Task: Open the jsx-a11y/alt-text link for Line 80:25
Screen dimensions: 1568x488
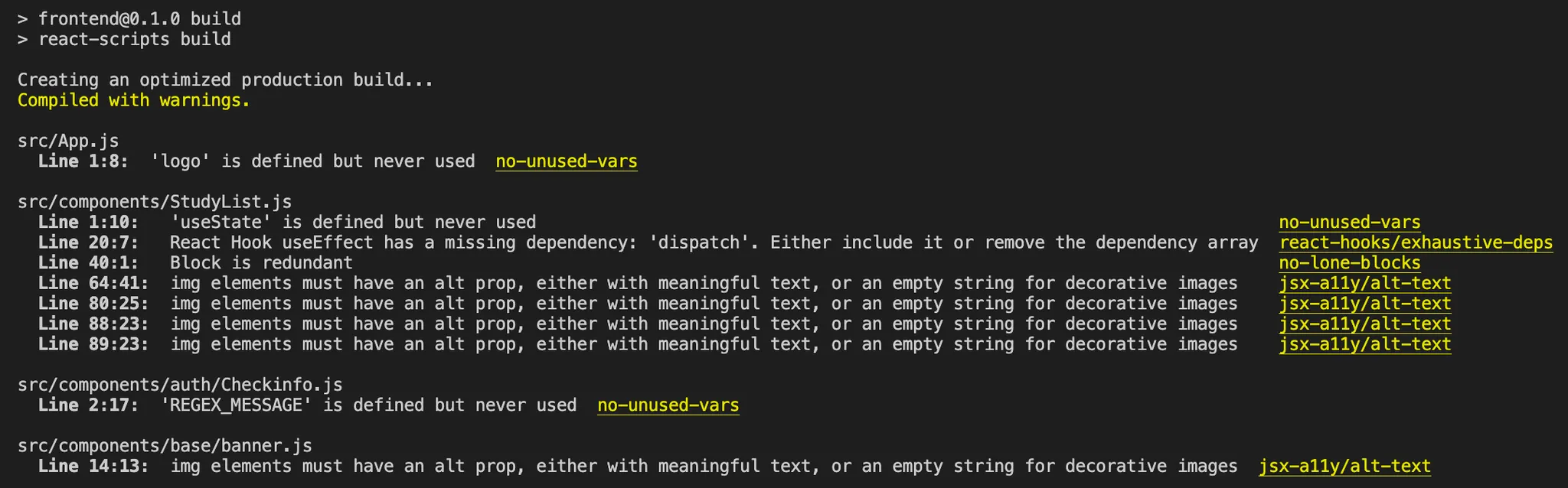Action: [x=1364, y=304]
